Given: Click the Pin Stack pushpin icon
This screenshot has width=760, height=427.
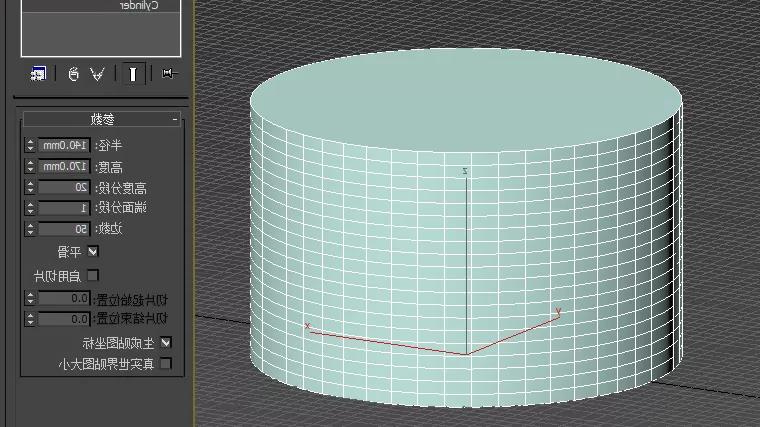Looking at the screenshot, I should pyautogui.click(x=166, y=73).
